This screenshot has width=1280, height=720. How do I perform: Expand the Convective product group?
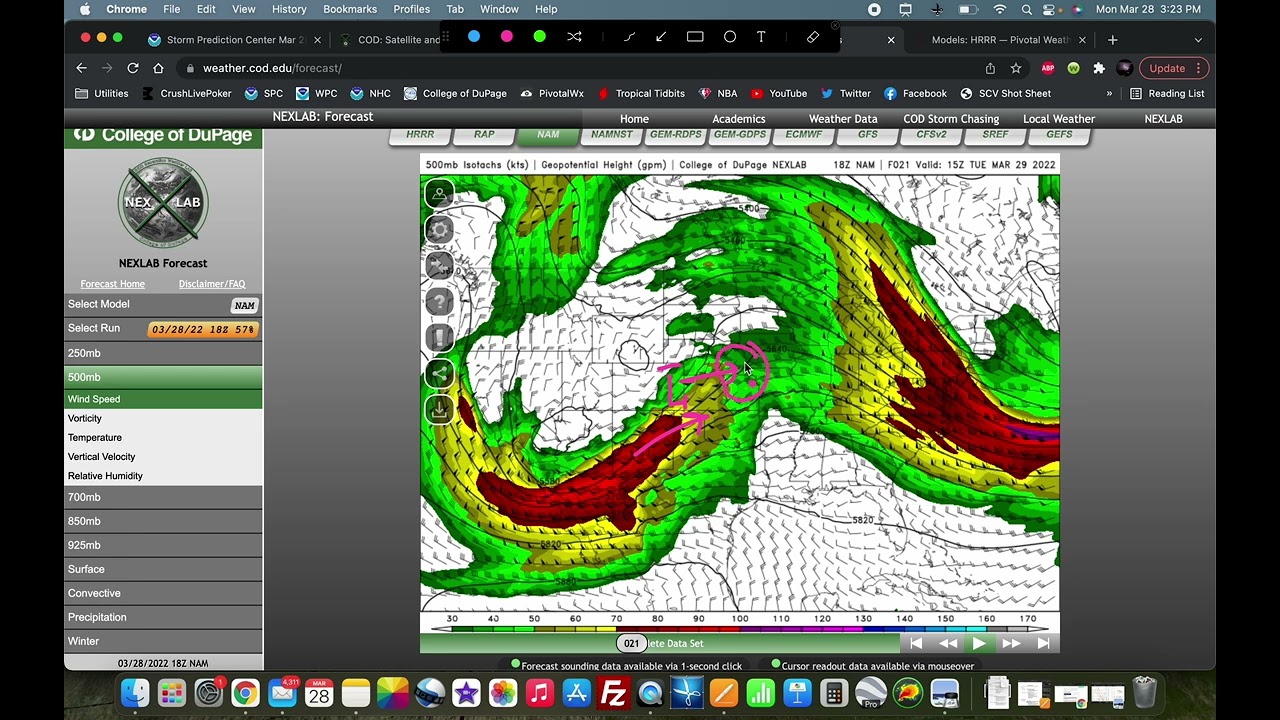coord(163,593)
